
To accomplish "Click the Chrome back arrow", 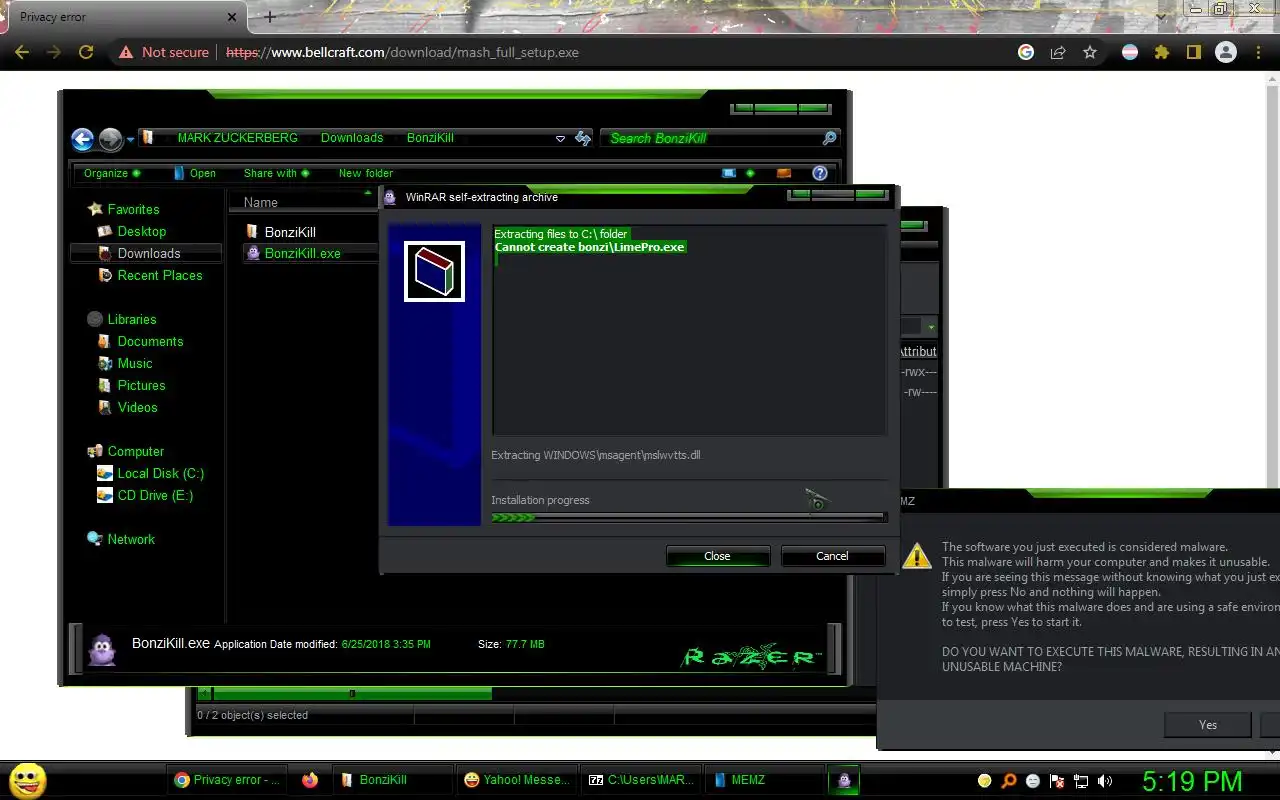I will pos(22,52).
